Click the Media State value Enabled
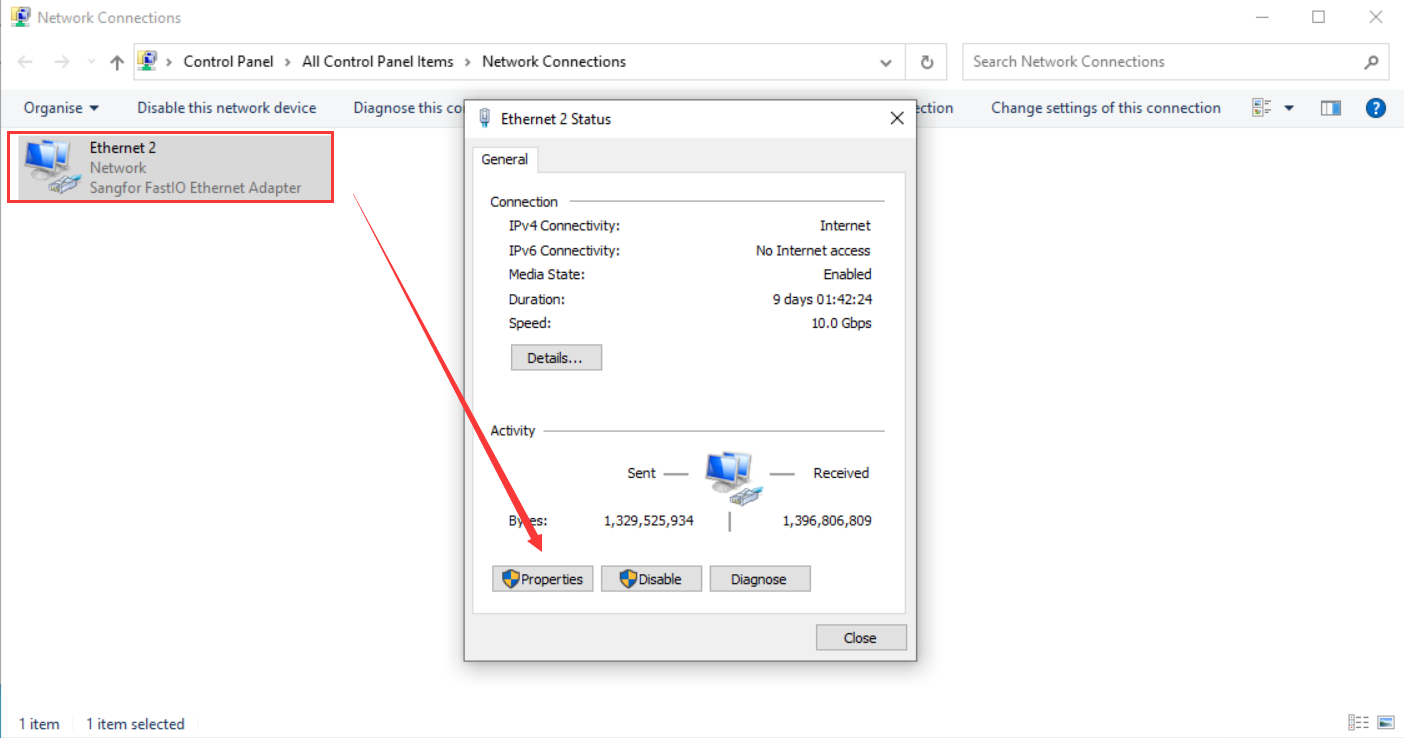This screenshot has height=738, width=1404. [847, 274]
